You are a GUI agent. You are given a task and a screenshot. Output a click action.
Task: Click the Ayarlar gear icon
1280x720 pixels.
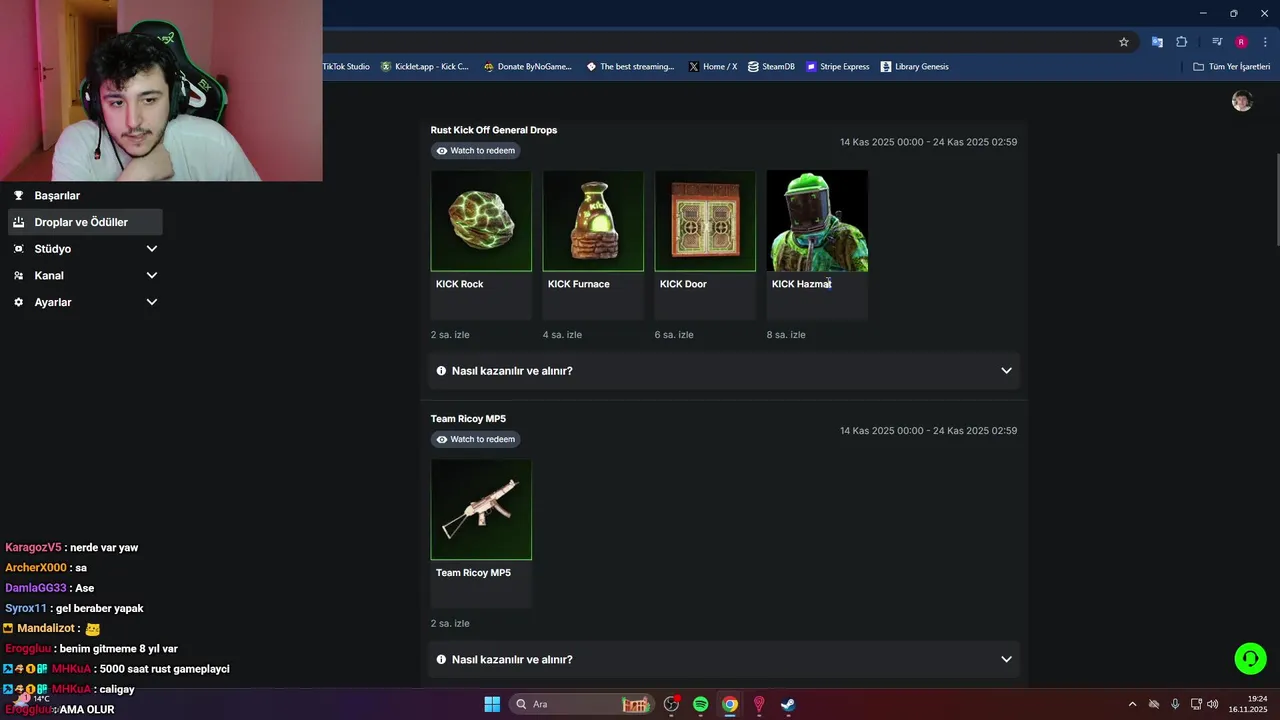point(18,302)
